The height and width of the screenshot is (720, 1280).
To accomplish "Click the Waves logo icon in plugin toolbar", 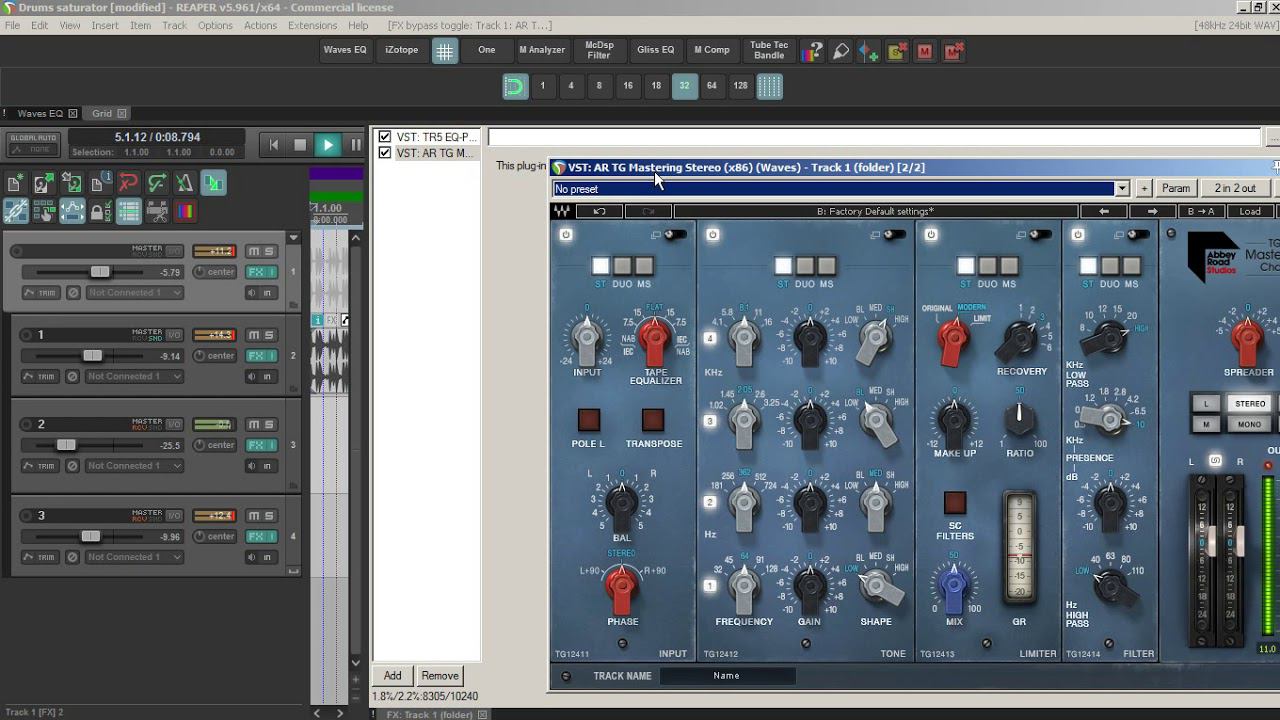I will (x=562, y=211).
